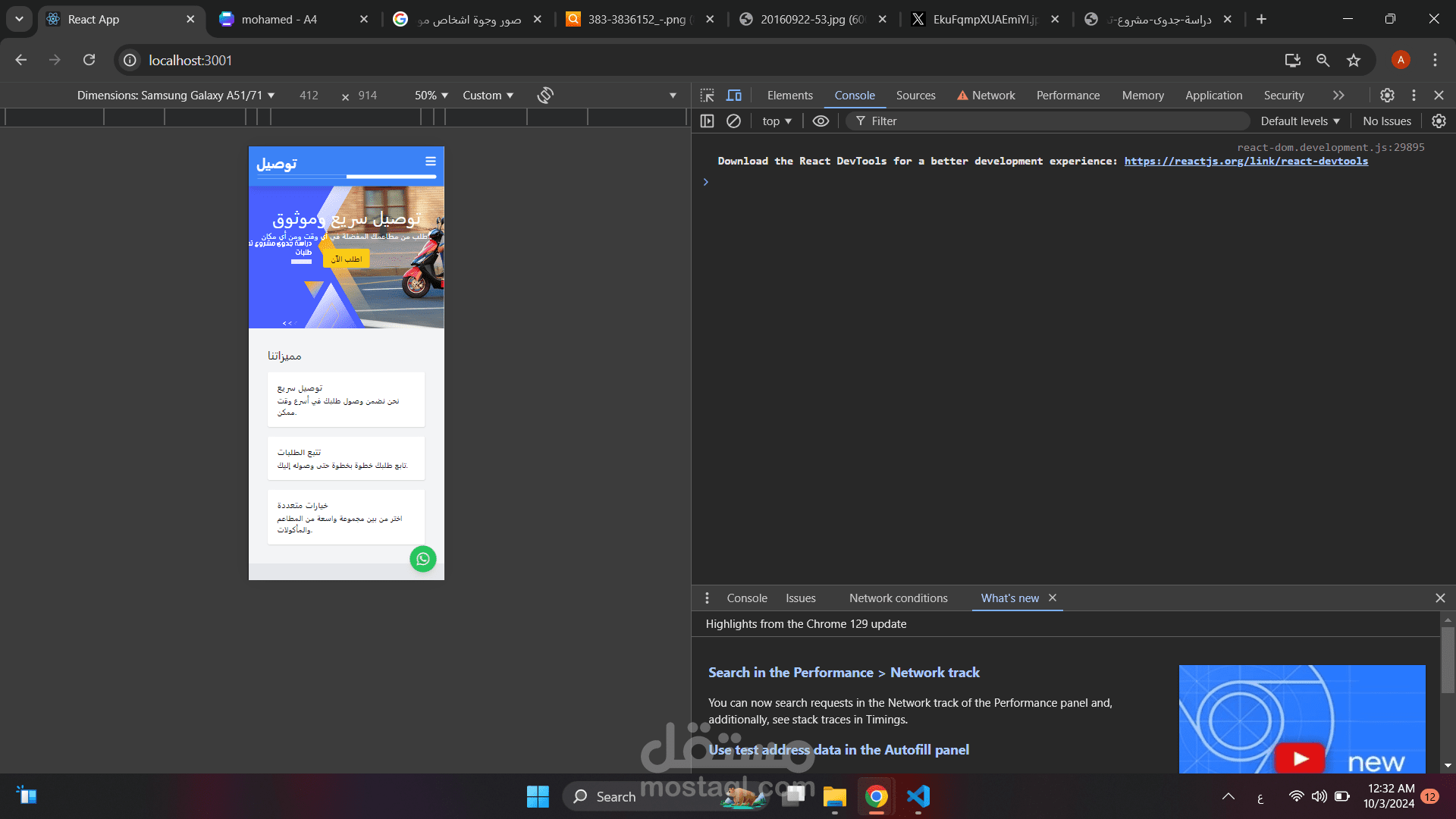
Task: Open the Default levels dropdown
Action: click(1301, 121)
